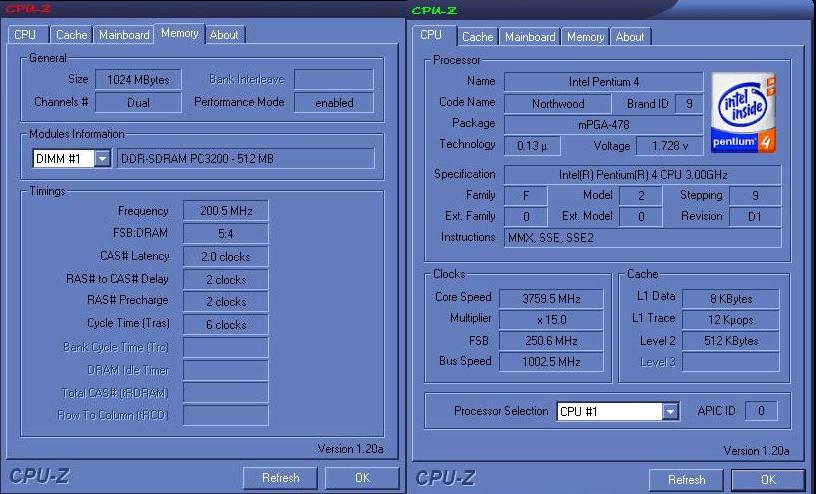
Task: Open Cache tab in left window
Action: [71, 35]
